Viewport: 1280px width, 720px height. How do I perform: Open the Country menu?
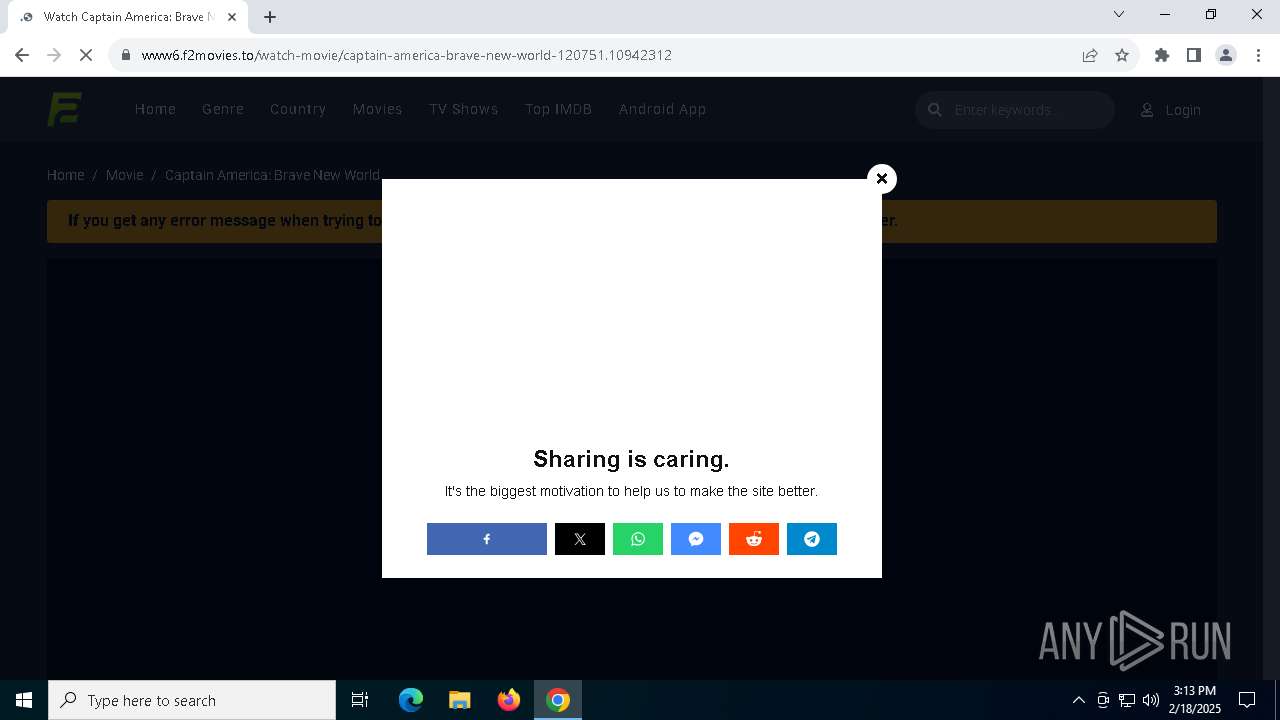(298, 109)
